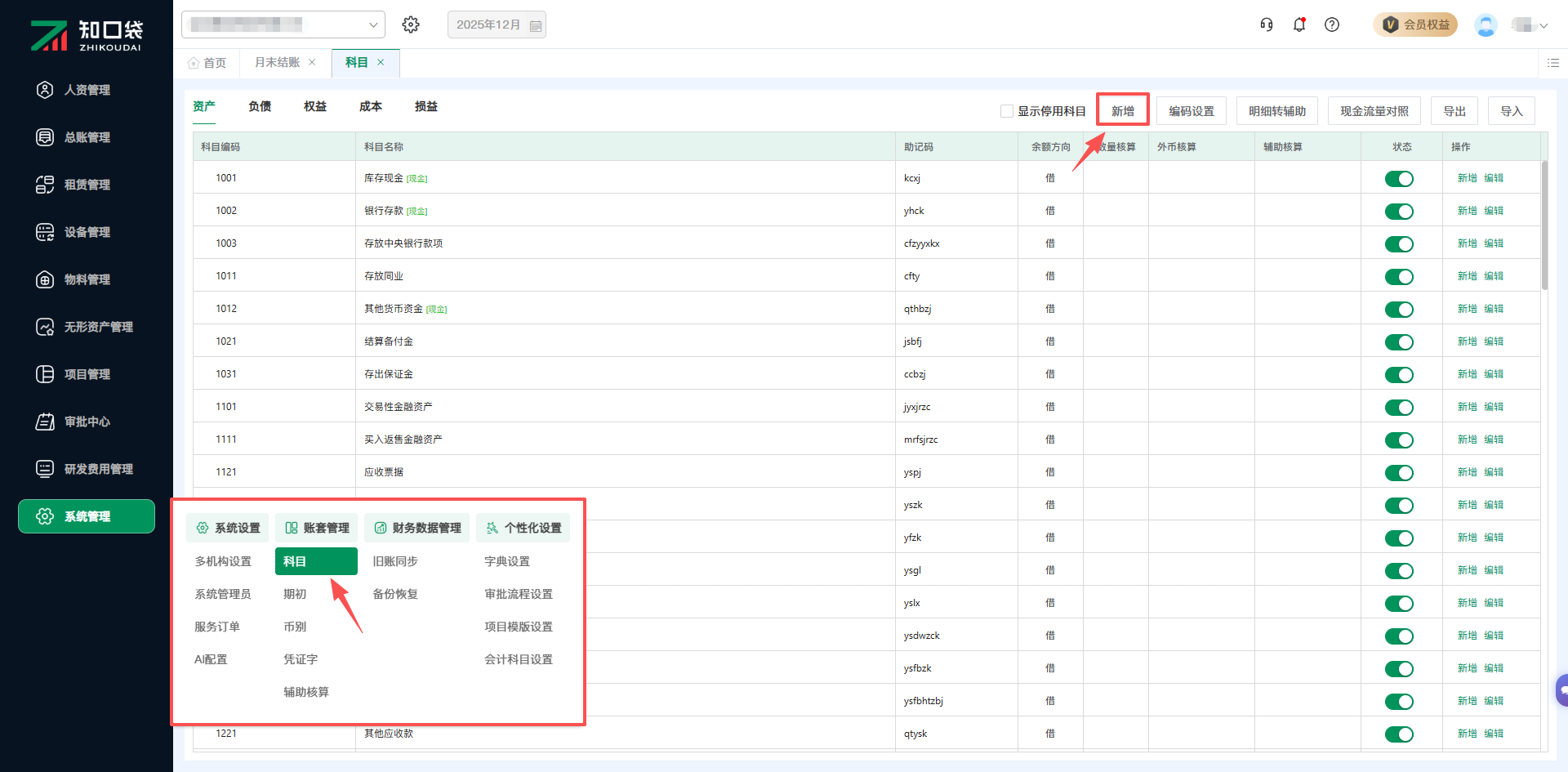Open the 总账管理 sidebar module
The height and width of the screenshot is (772, 1568).
click(x=86, y=137)
